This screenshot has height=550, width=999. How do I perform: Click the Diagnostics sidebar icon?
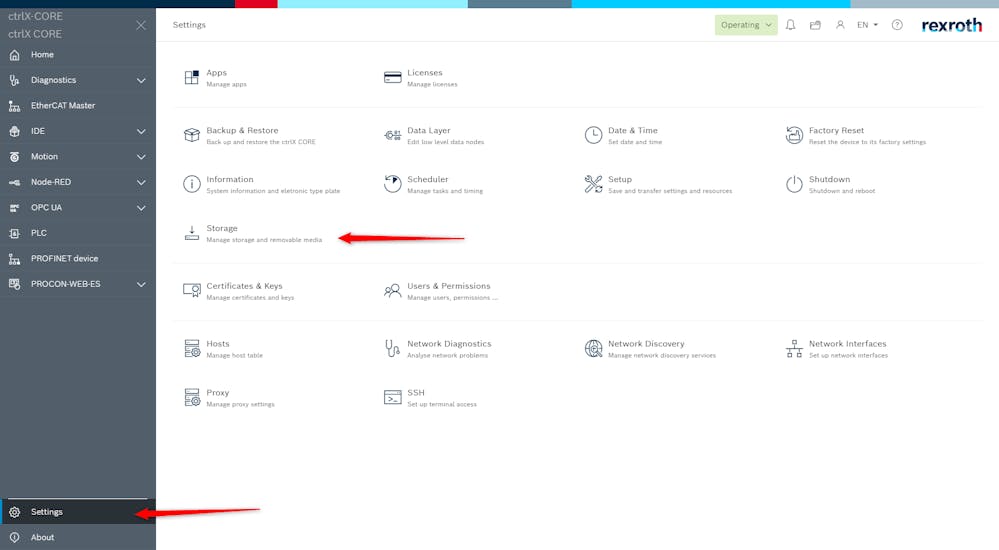point(14,80)
